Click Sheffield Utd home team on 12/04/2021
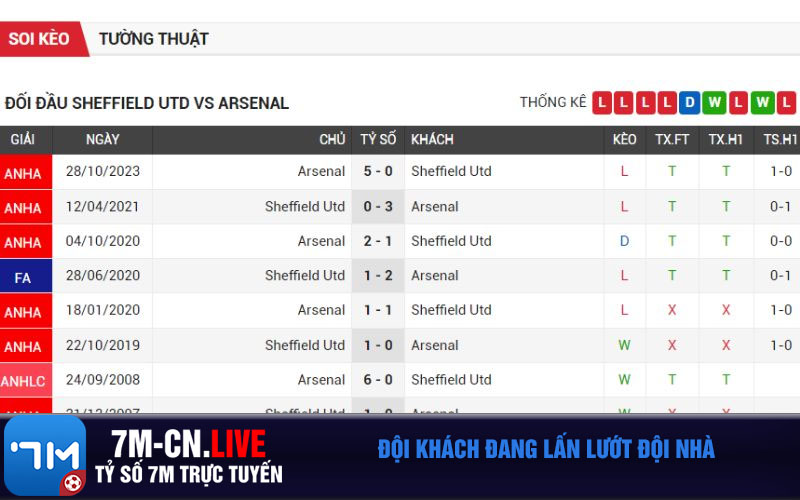Viewport: 800px width, 500px height. [x=305, y=207]
